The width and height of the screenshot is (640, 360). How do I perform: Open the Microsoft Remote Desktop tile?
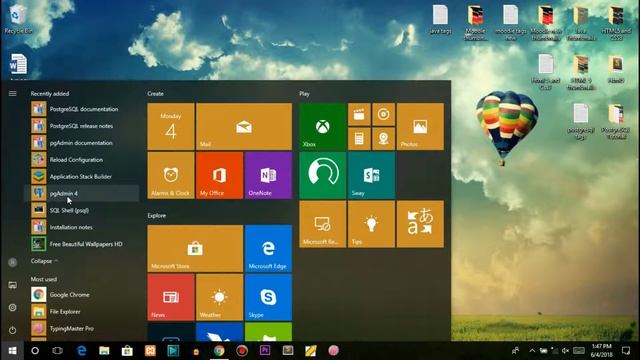[x=322, y=224]
